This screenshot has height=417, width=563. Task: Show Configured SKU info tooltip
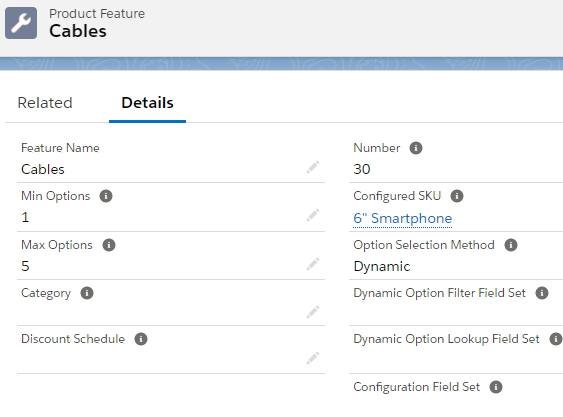point(457,196)
